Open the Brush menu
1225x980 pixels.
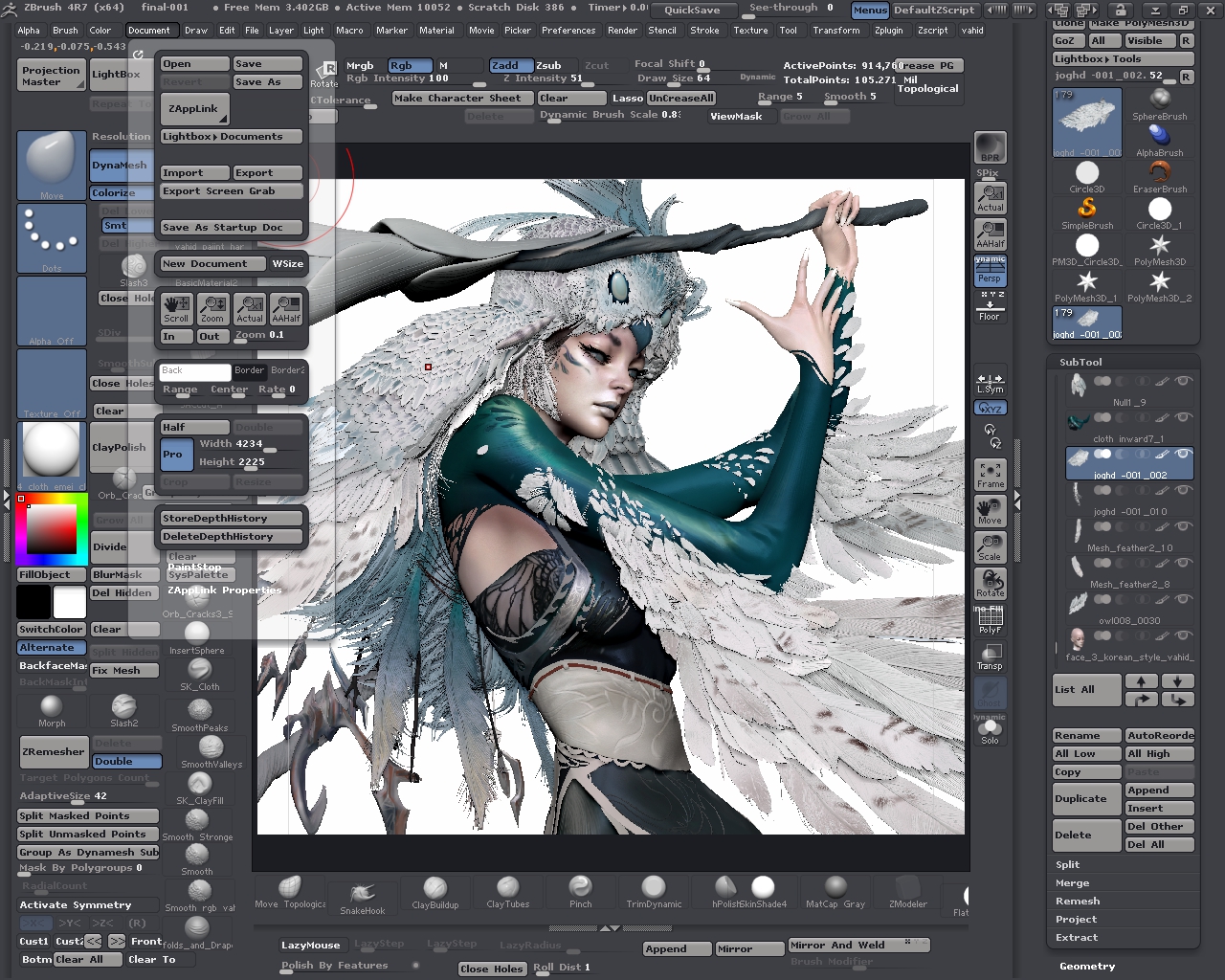click(x=65, y=30)
